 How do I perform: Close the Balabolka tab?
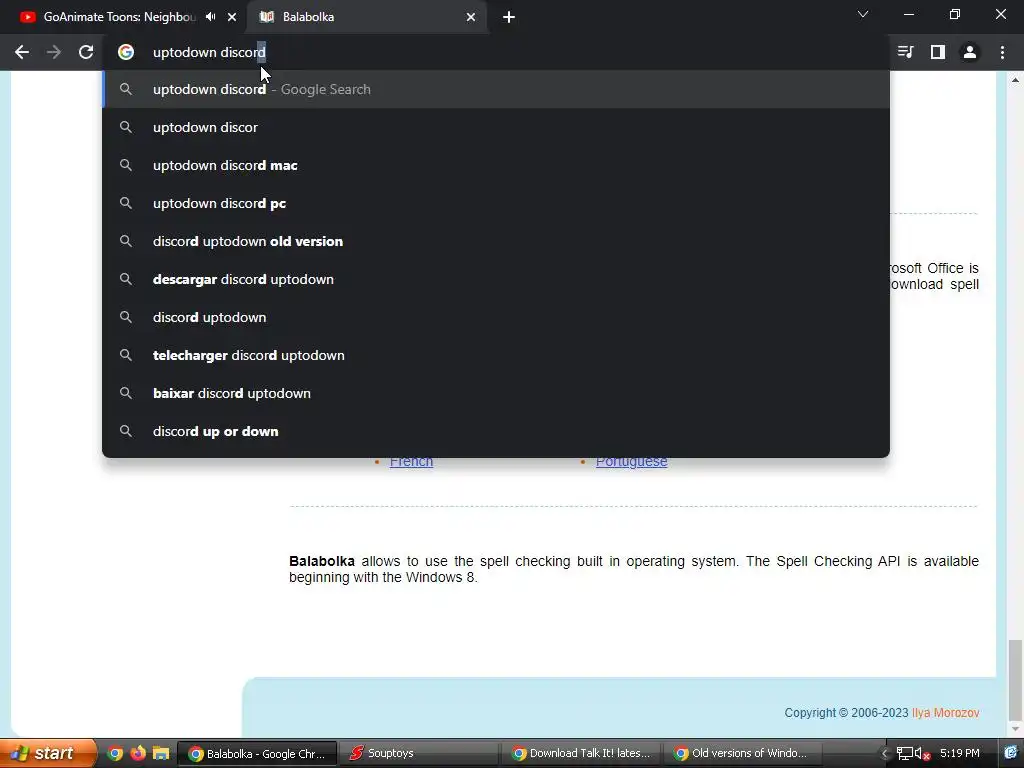[471, 17]
